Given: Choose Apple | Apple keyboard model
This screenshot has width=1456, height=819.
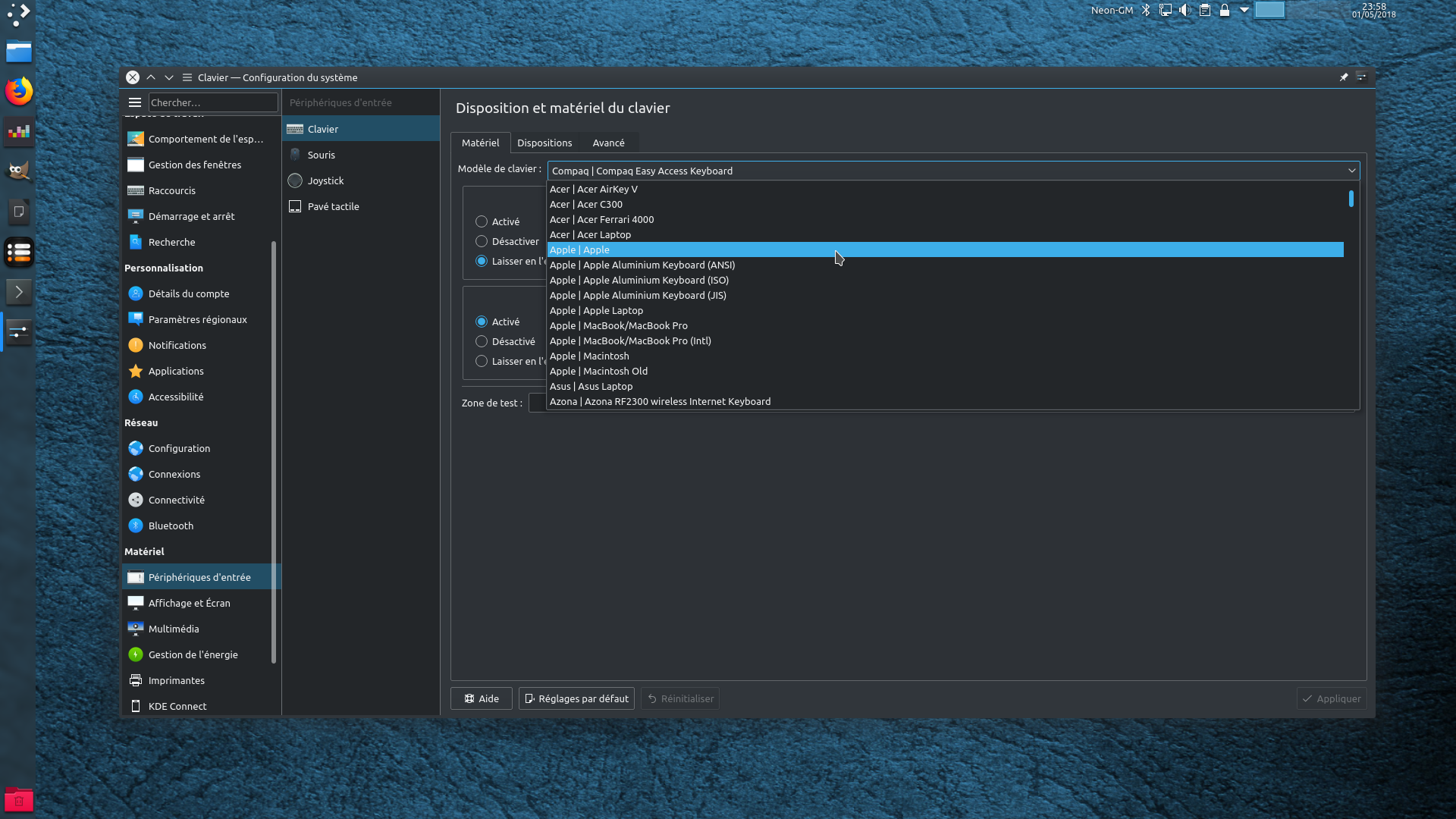Looking at the screenshot, I should 946,249.
